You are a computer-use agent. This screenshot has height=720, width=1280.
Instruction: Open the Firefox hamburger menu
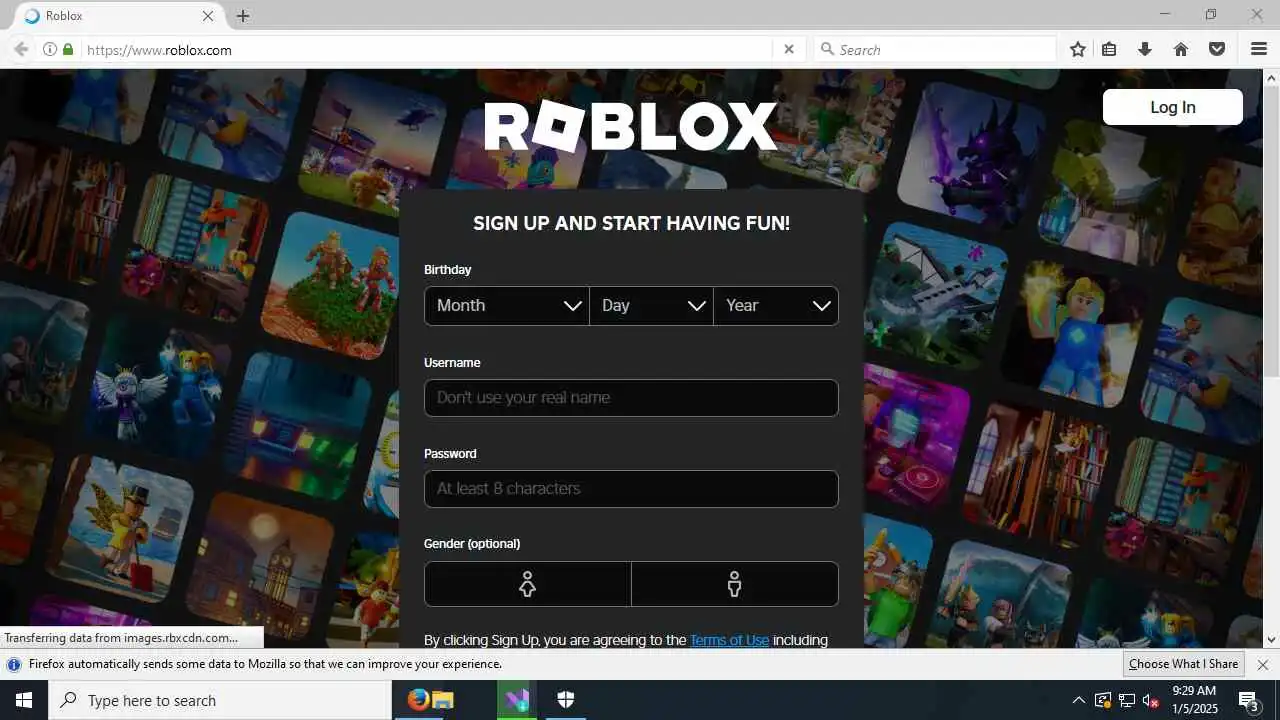coord(1259,49)
